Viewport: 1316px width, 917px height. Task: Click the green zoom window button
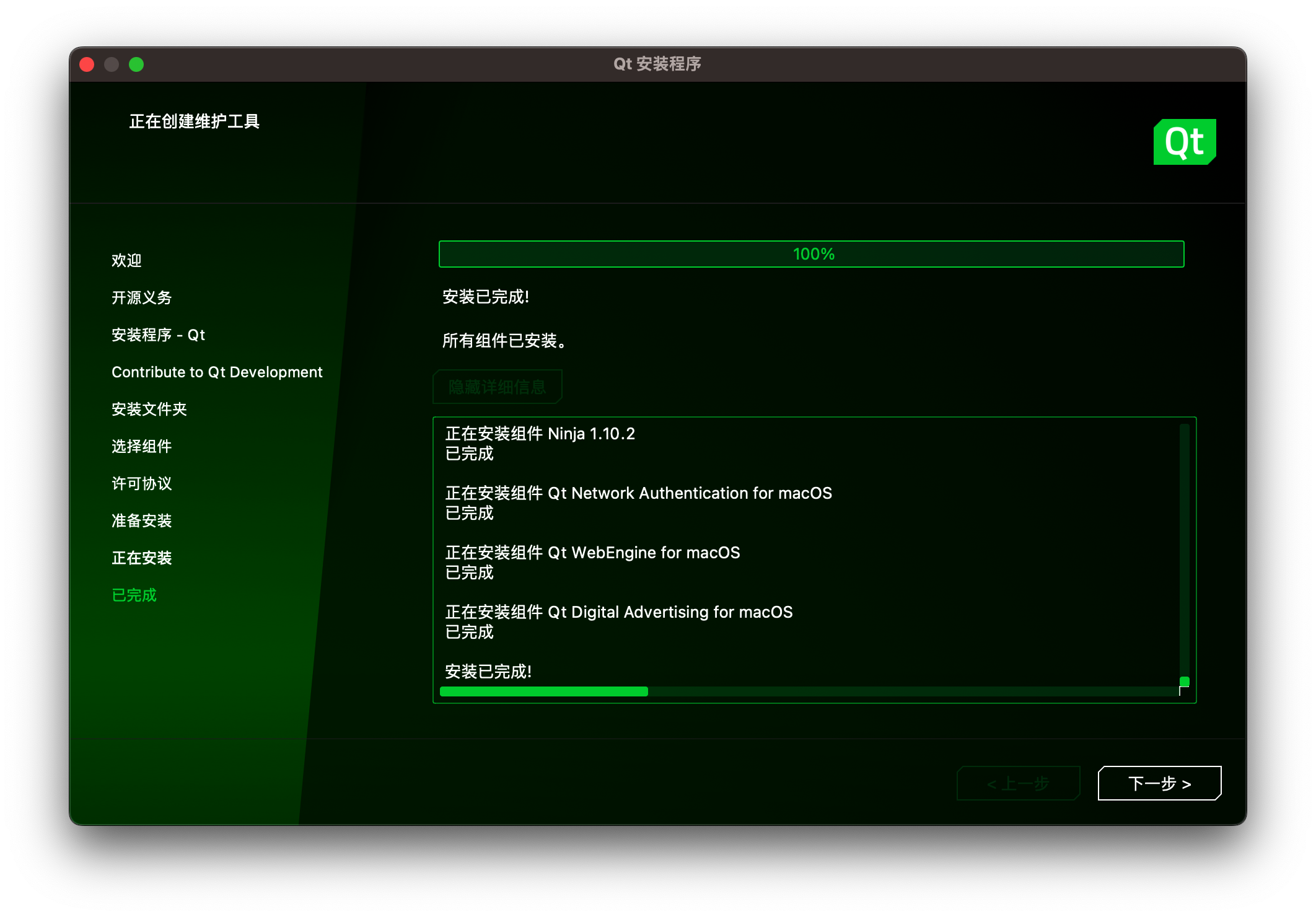(x=136, y=64)
